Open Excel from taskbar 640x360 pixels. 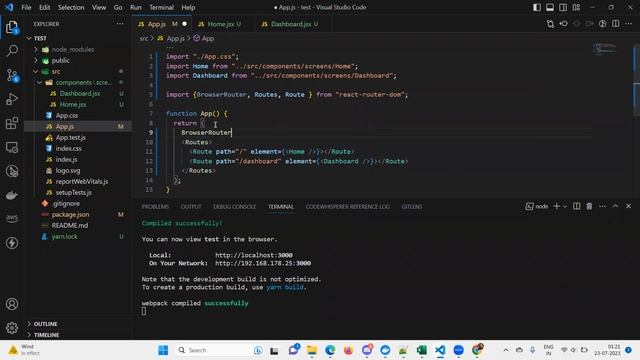pyautogui.click(x=422, y=350)
